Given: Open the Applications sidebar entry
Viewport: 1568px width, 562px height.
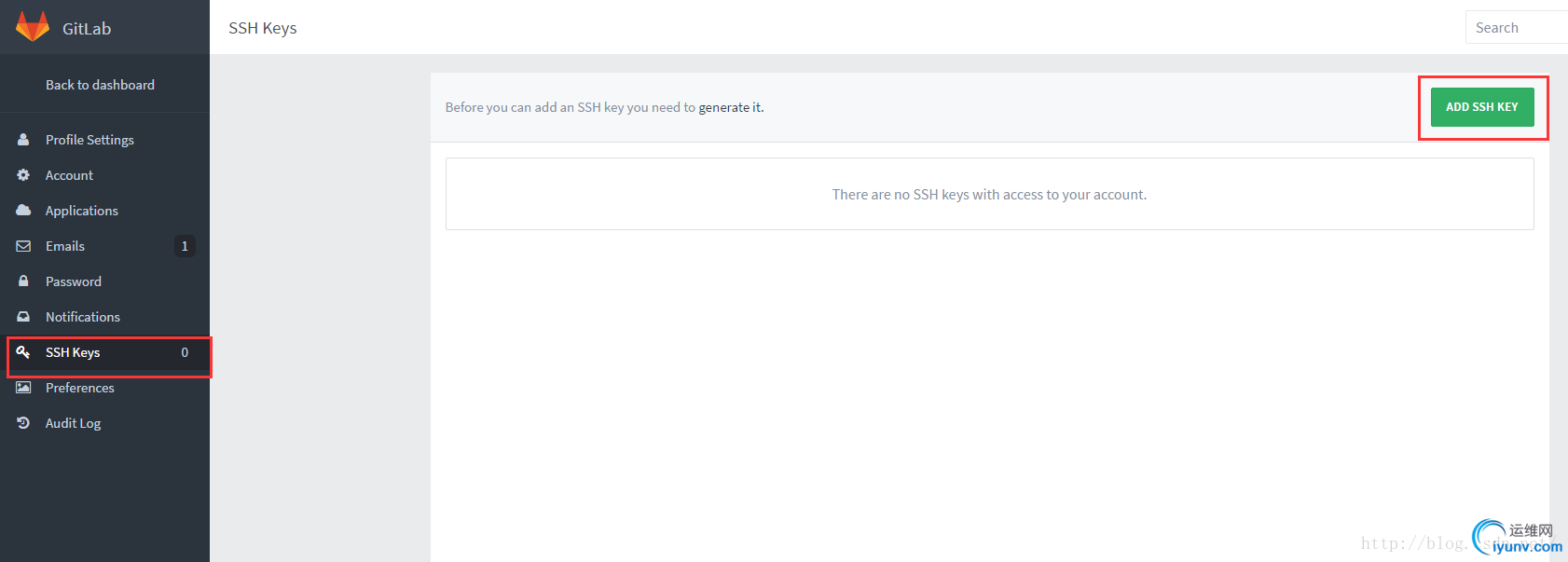Looking at the screenshot, I should click(x=81, y=211).
